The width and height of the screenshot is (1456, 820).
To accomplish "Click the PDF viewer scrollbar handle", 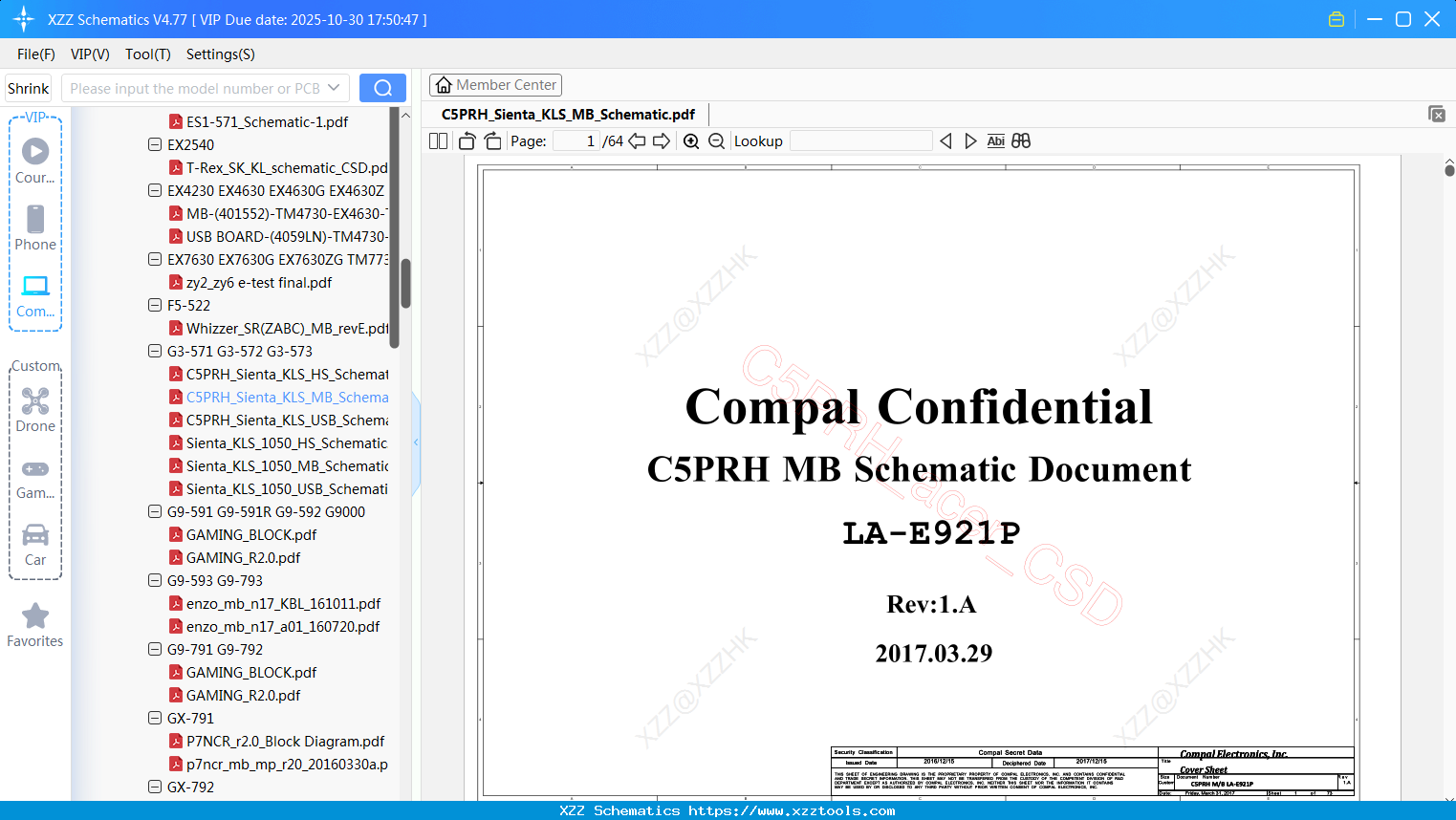I will tap(1449, 169).
